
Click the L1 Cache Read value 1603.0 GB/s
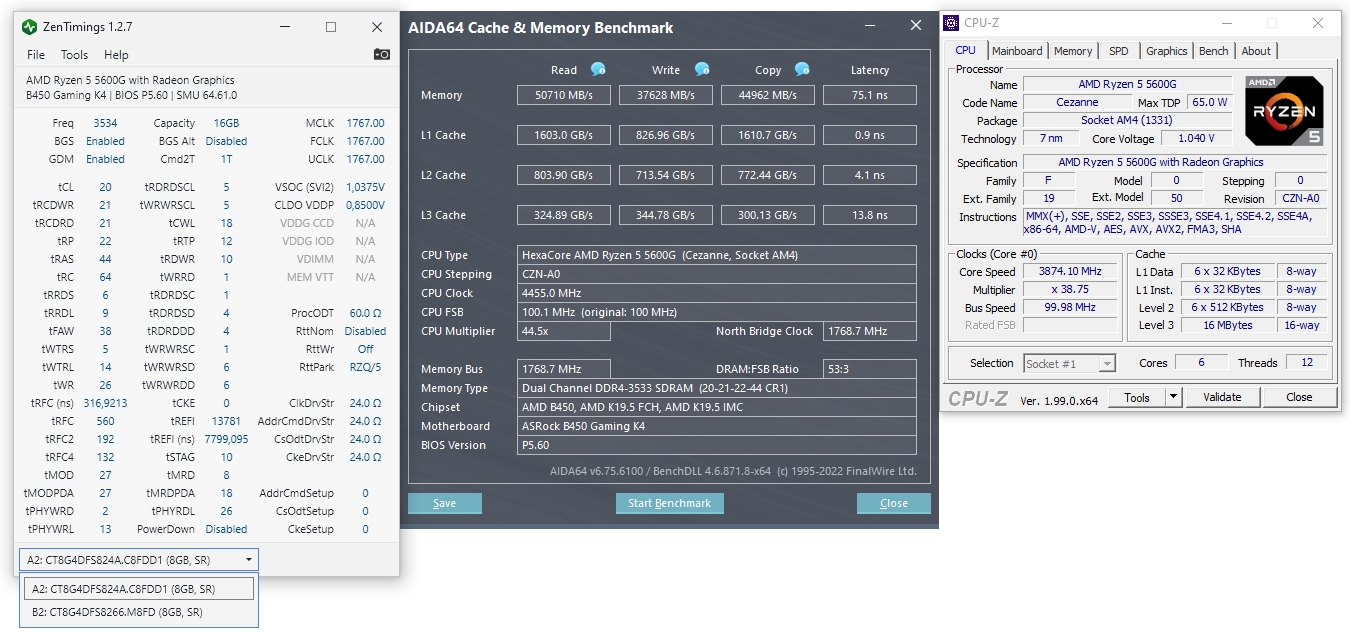tap(564, 135)
